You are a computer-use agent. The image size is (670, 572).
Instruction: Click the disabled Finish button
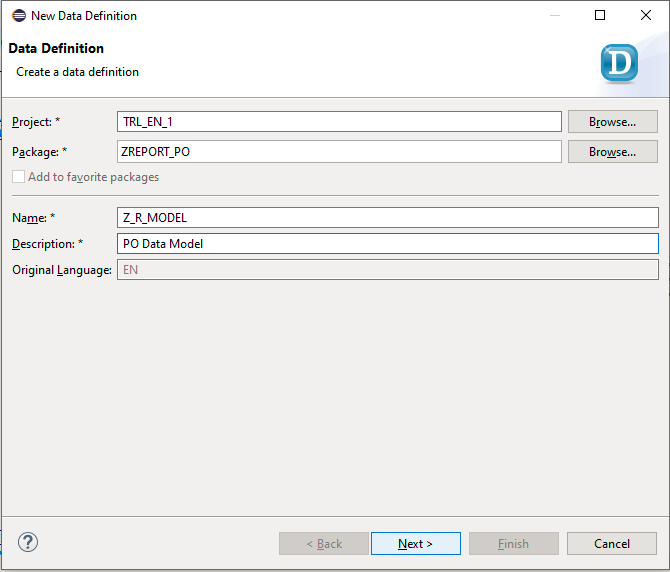click(x=514, y=543)
